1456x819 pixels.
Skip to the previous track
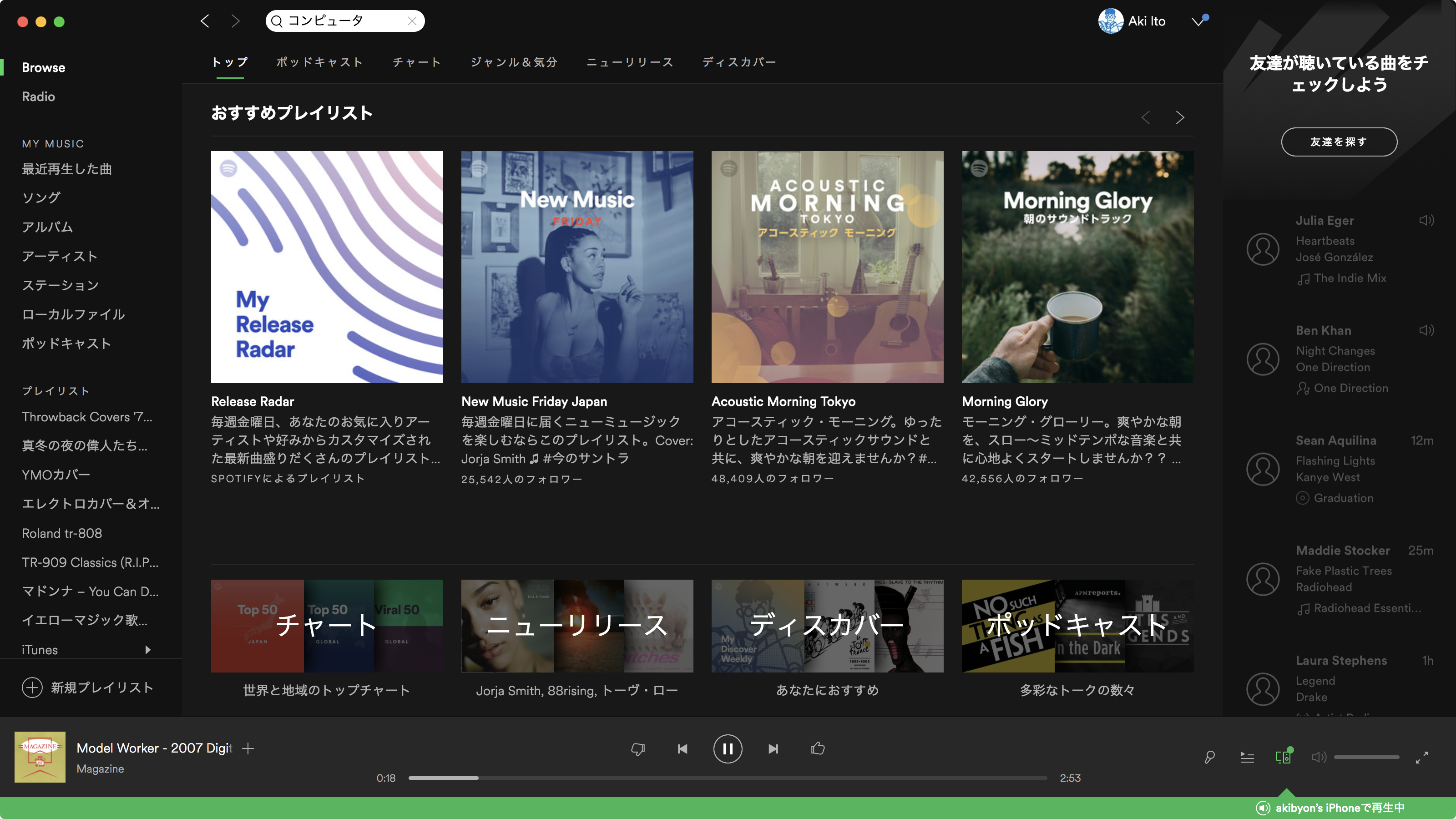pos(682,749)
